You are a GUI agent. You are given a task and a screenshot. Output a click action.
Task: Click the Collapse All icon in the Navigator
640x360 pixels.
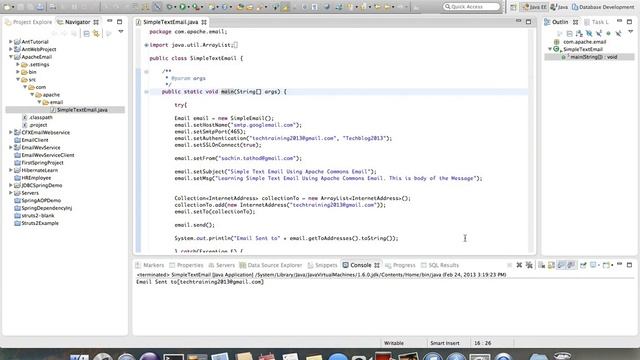coord(87,33)
